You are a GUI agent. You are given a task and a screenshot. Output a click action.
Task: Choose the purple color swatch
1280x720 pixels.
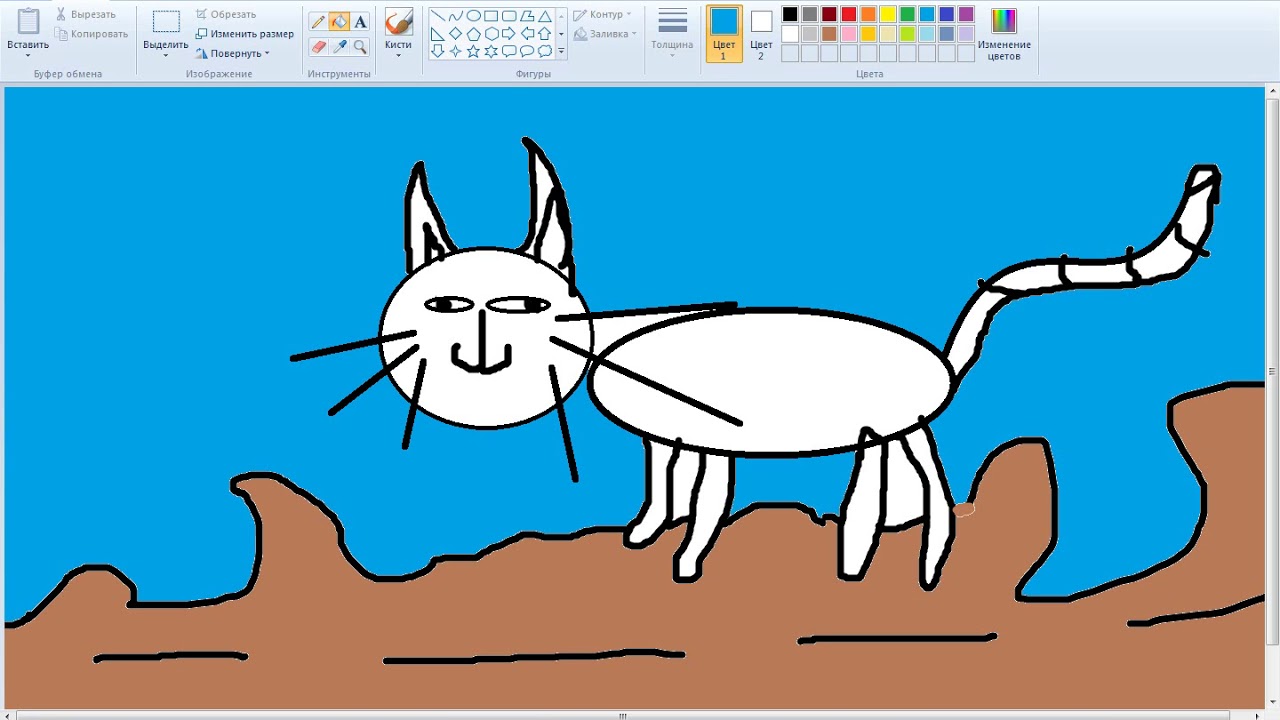click(x=966, y=14)
